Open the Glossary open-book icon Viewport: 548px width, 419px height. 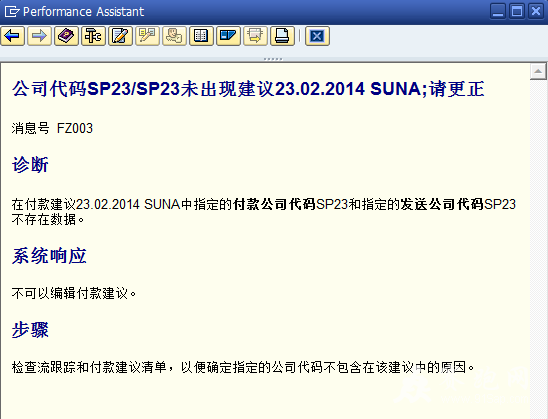201,36
